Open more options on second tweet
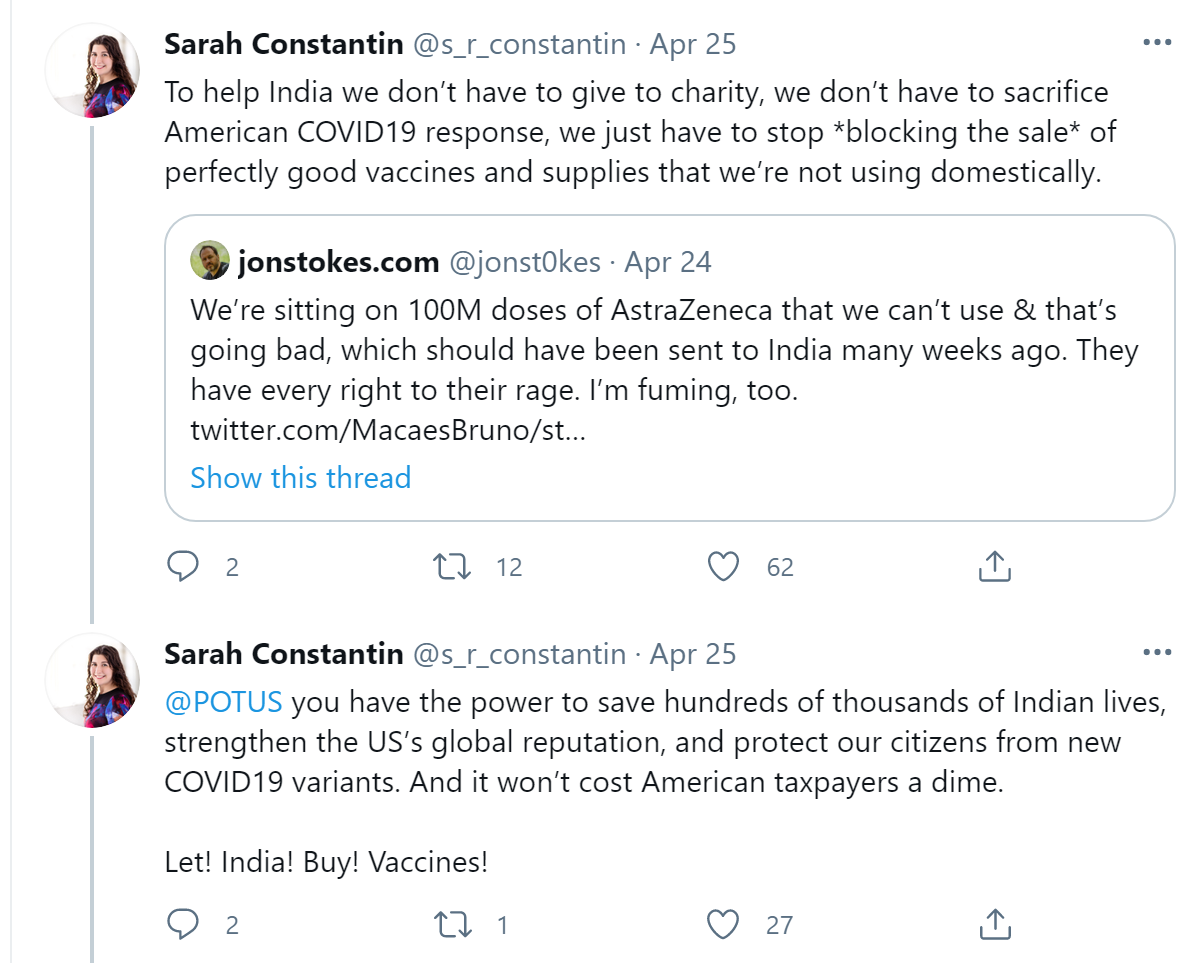 click(x=1156, y=653)
